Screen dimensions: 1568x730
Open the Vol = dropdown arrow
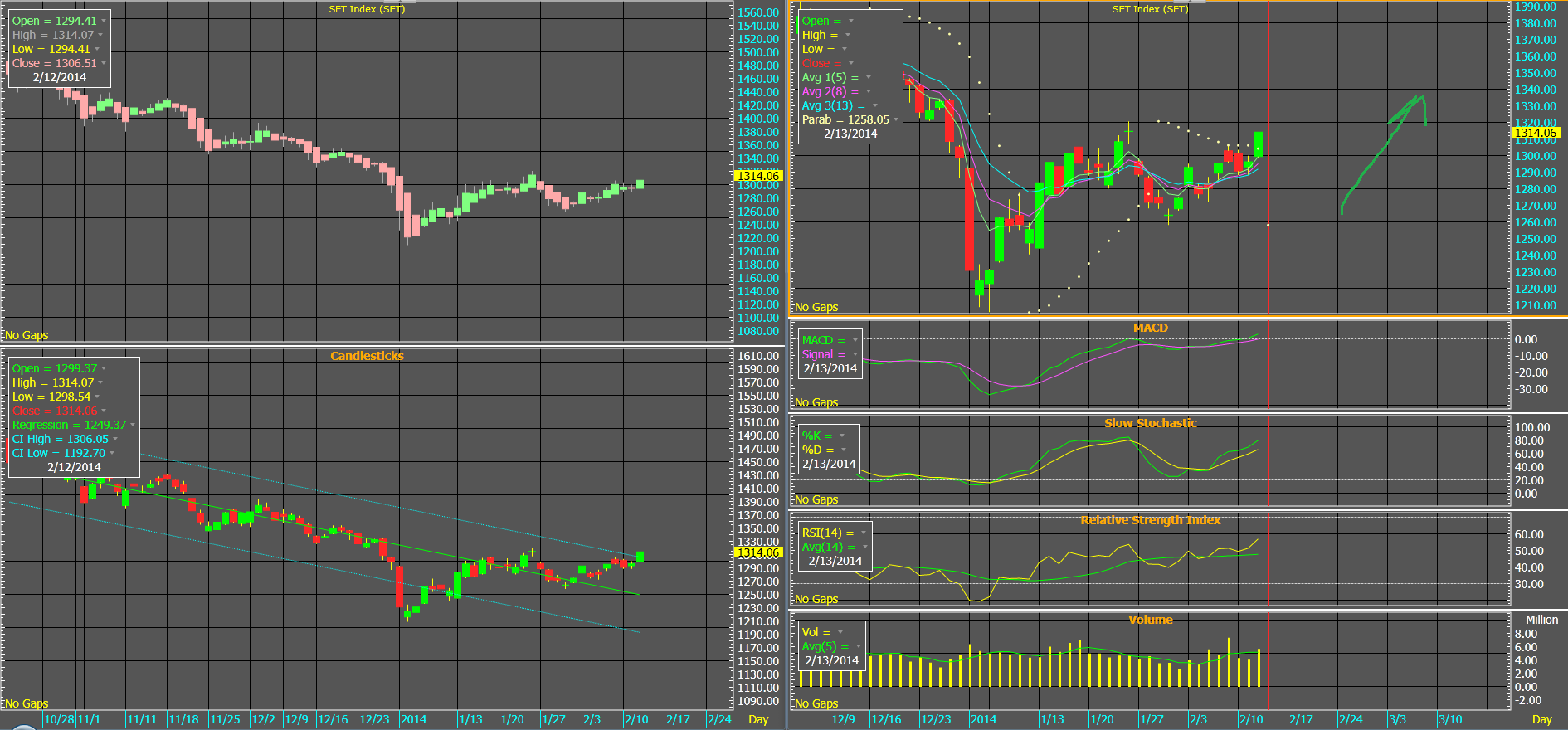(x=840, y=632)
